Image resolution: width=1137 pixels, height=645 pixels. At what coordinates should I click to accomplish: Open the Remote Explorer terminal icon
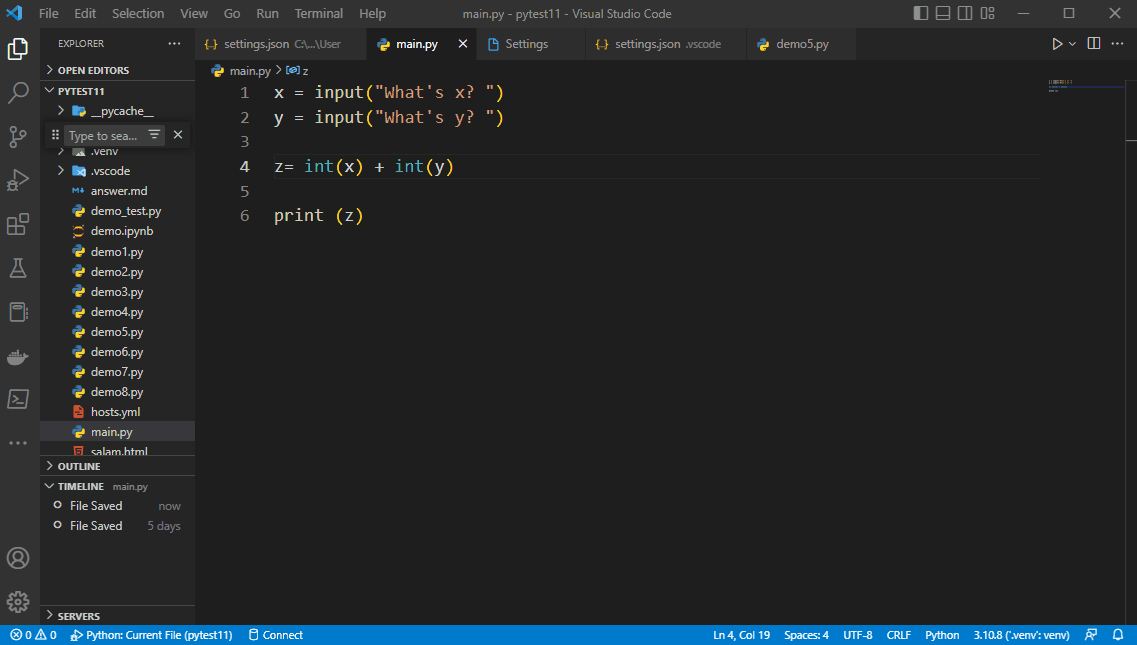(x=18, y=399)
